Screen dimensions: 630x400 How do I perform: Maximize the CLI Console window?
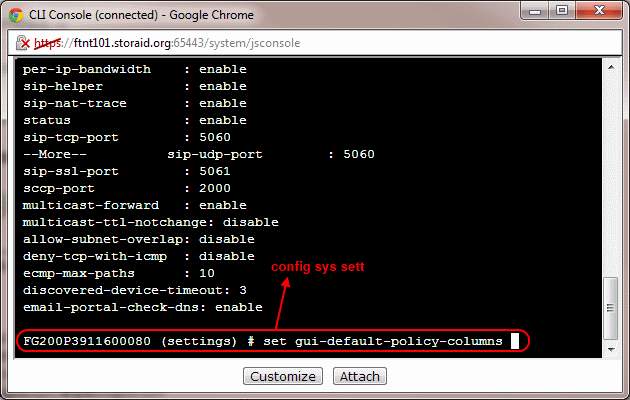(562, 11)
